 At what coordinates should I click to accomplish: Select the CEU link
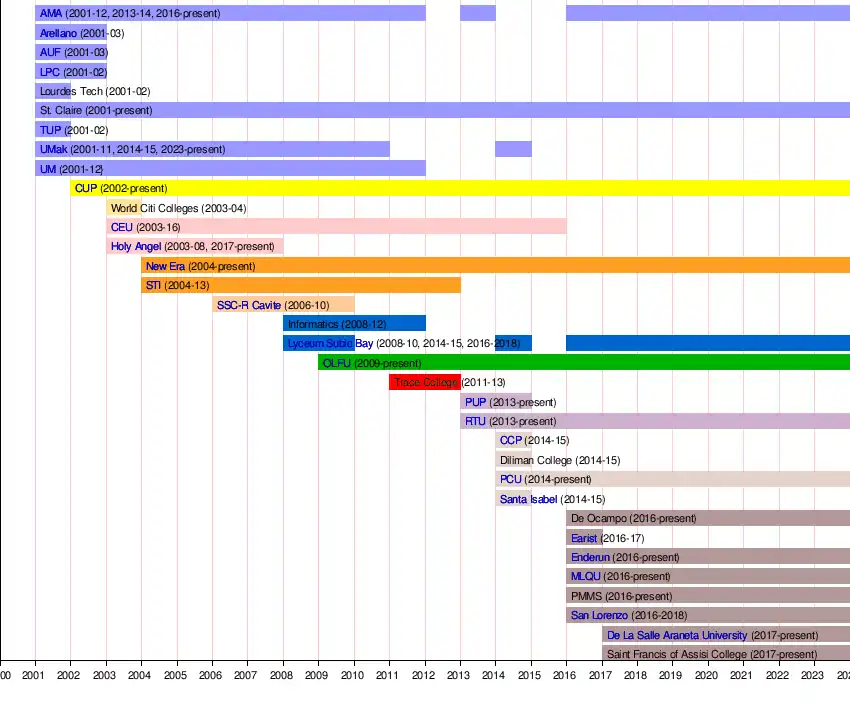122,227
